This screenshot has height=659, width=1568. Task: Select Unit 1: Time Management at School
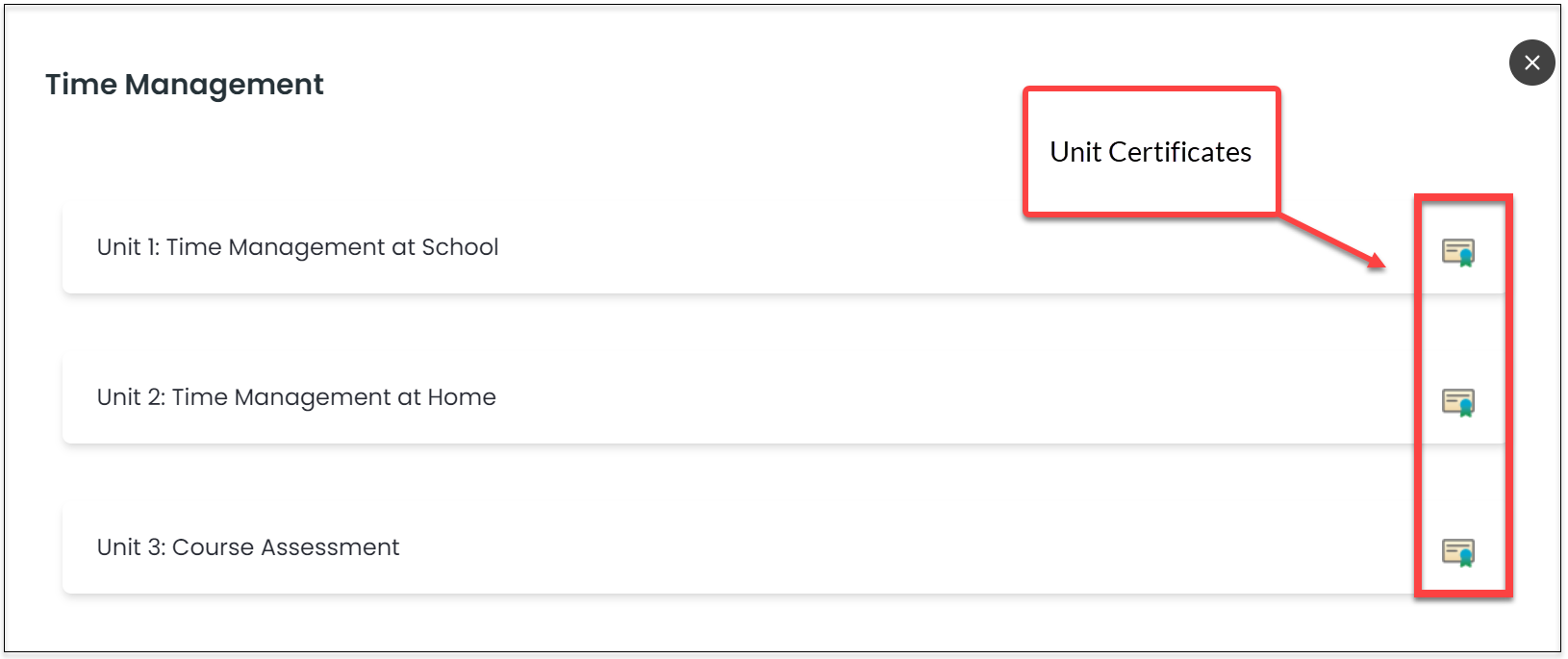[783, 247]
